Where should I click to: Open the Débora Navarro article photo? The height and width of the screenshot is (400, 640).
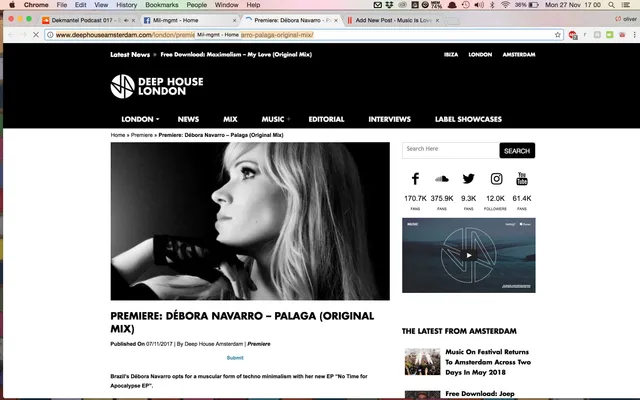(x=250, y=221)
